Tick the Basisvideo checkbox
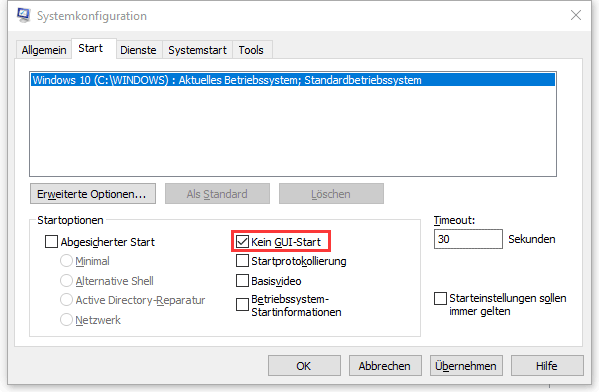 (x=242, y=280)
